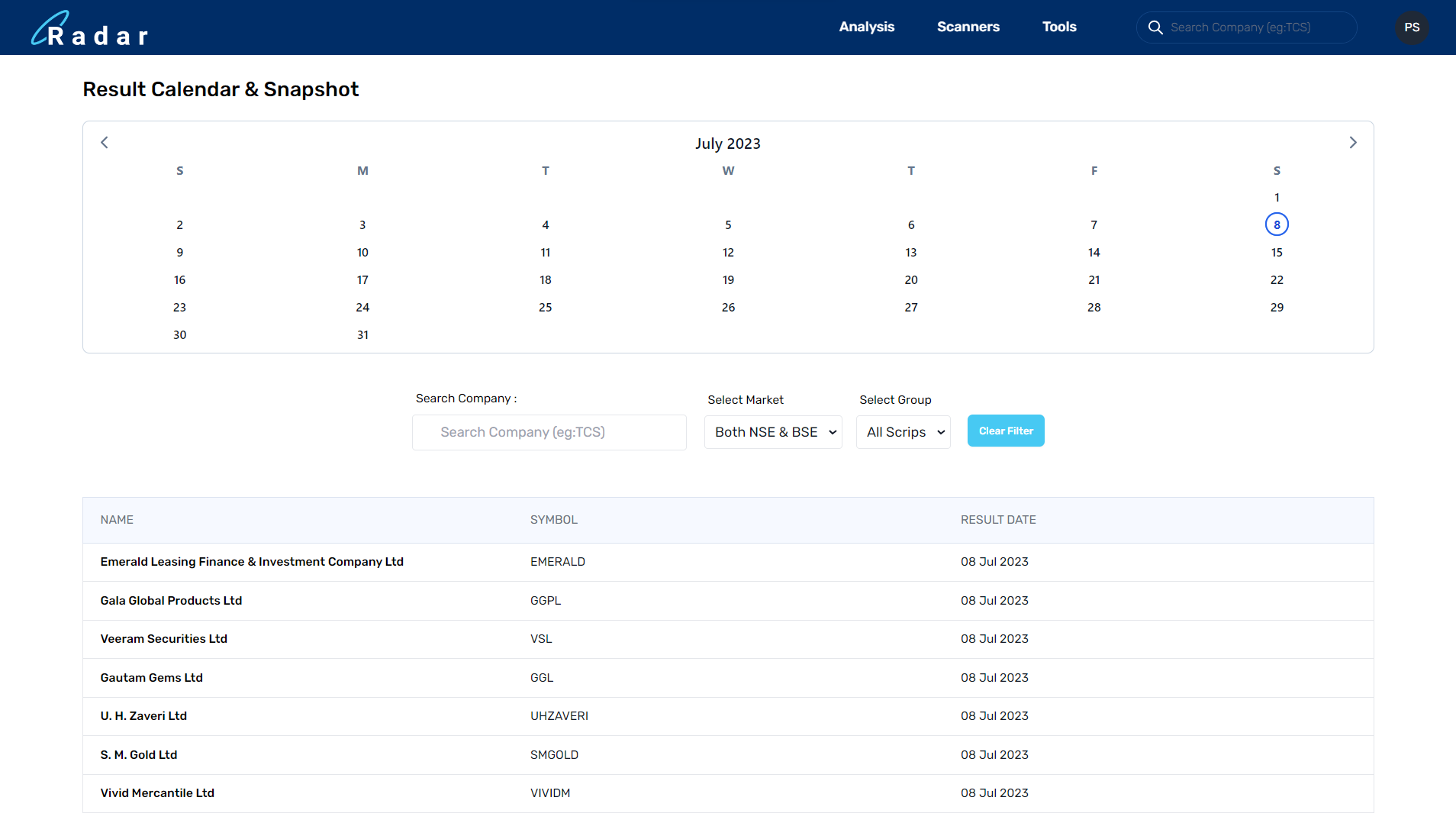
Task: Click the SYMBOL column header
Action: click(x=553, y=520)
